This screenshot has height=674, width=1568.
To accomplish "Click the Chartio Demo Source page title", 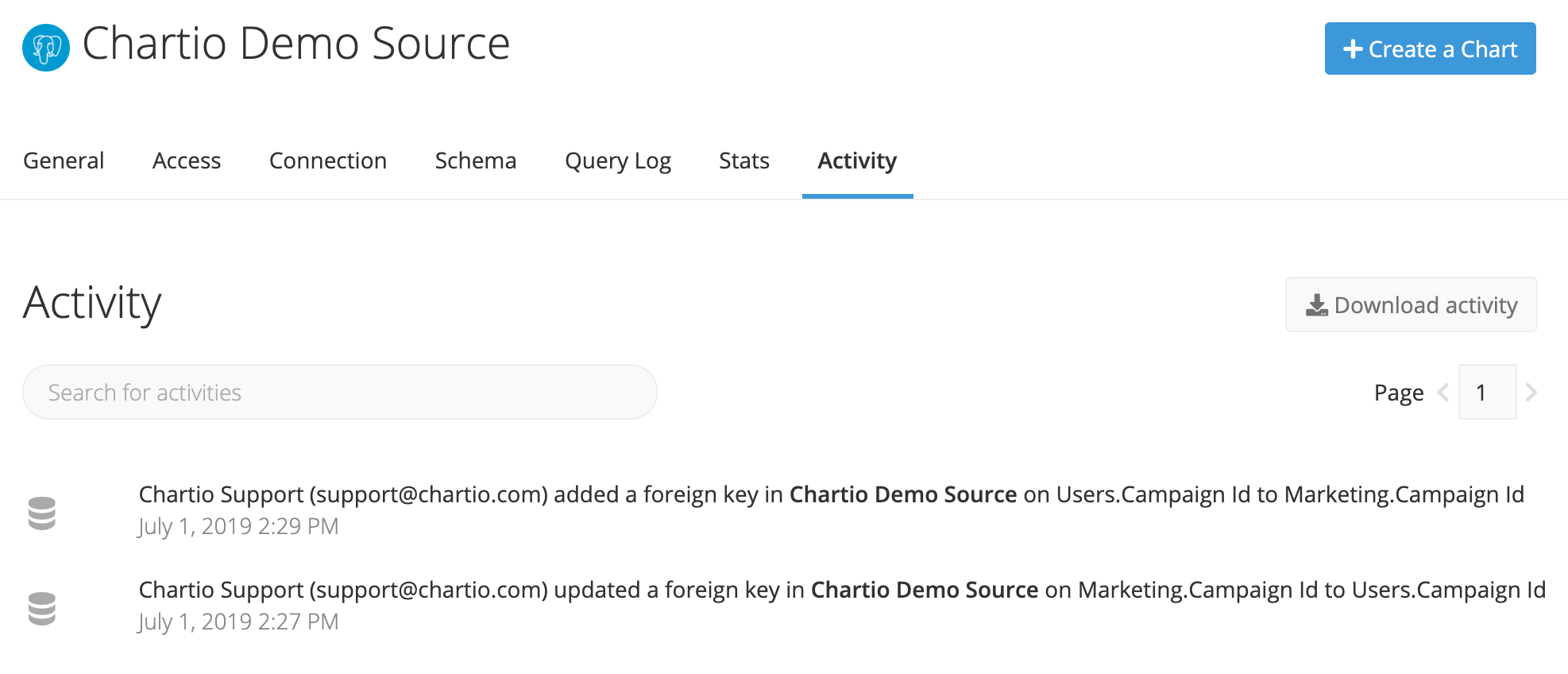I will click(296, 44).
